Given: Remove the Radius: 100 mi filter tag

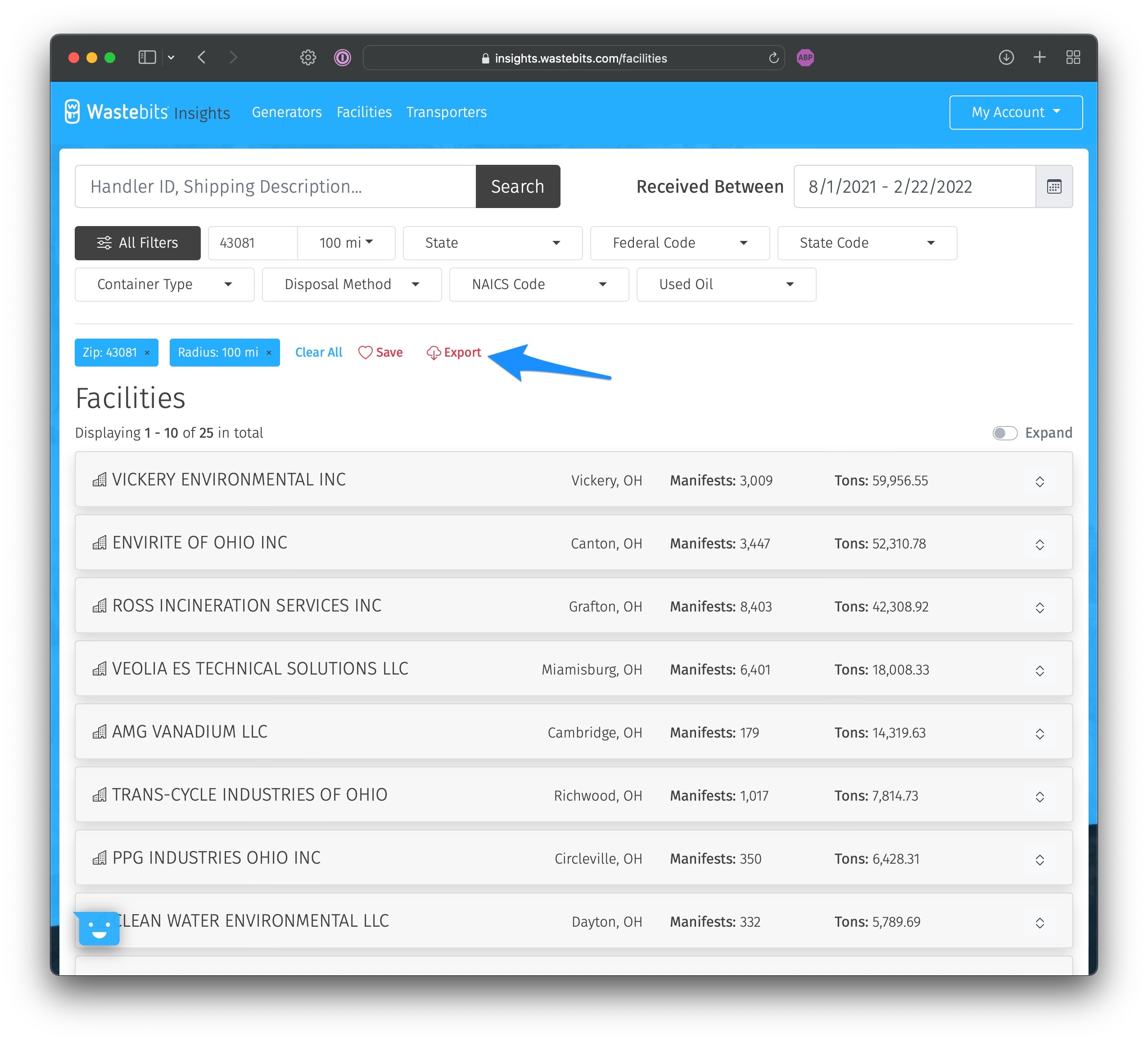Looking at the screenshot, I should click(269, 353).
